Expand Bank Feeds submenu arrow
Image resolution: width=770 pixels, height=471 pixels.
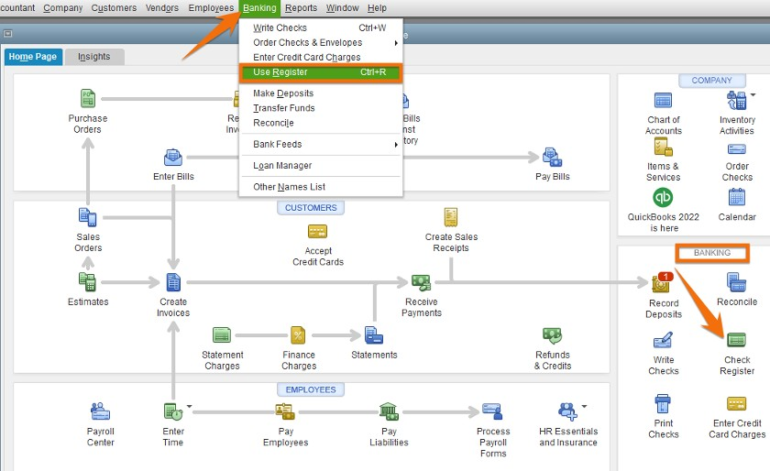click(396, 144)
